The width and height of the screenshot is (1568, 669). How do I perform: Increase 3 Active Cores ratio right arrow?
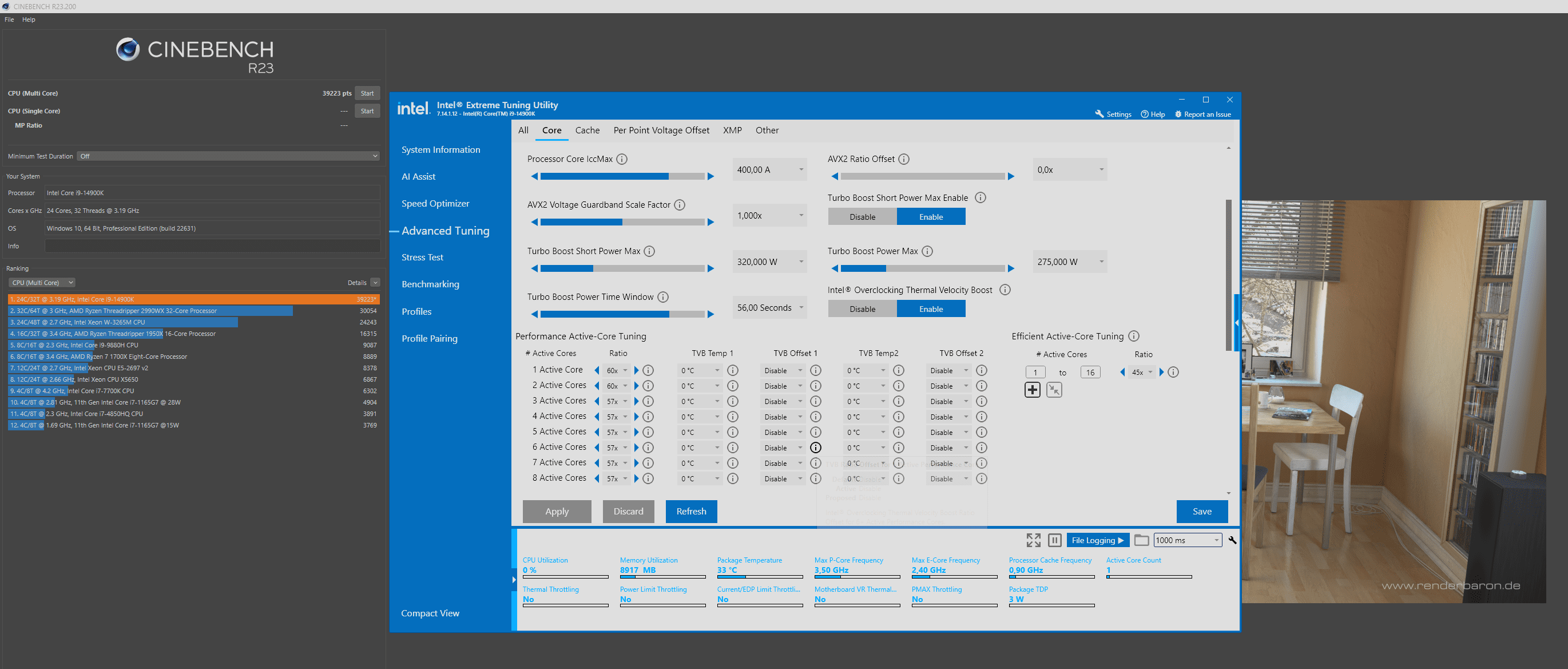[636, 402]
